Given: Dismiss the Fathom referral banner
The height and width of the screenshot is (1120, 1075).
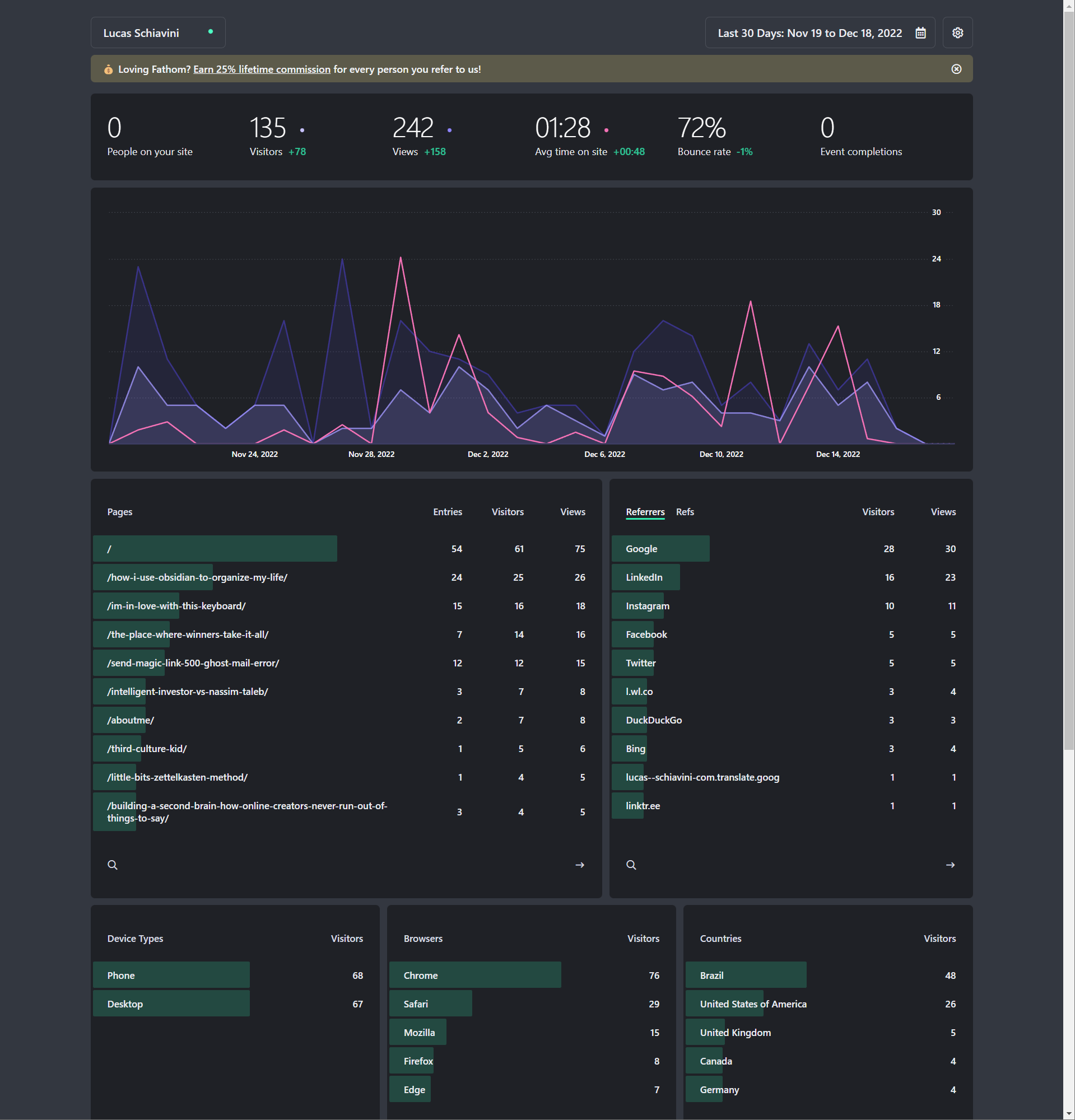Looking at the screenshot, I should [956, 69].
